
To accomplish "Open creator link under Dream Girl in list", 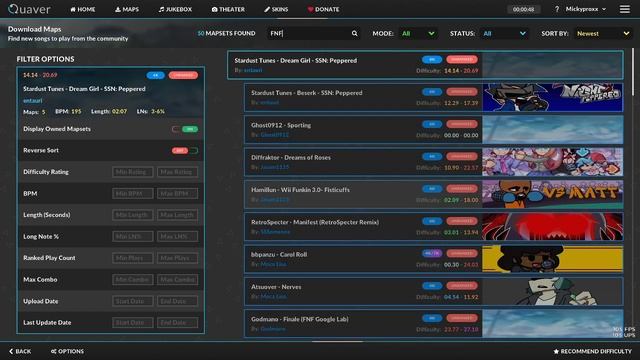I will pyautogui.click(x=253, y=70).
